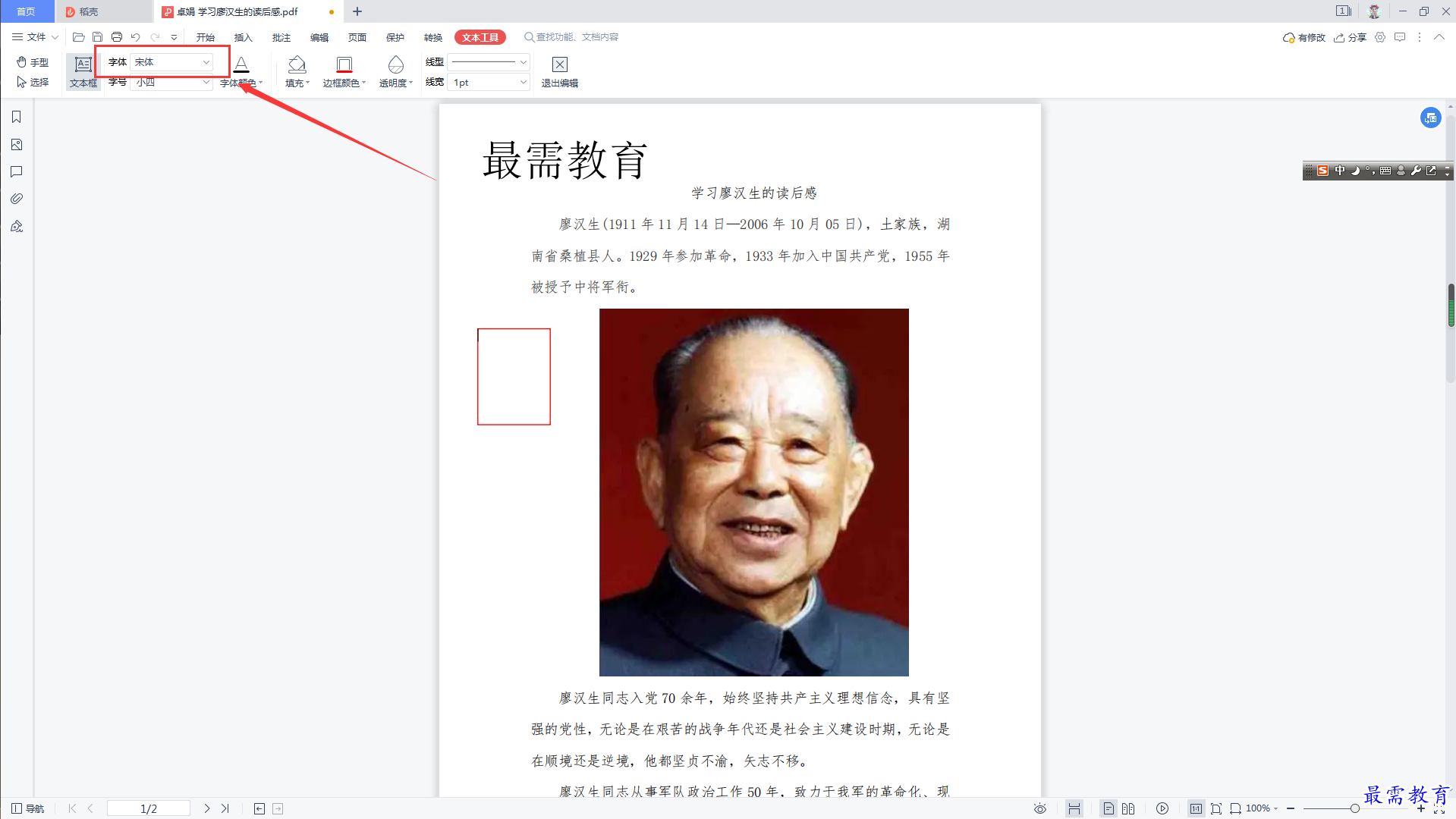Screen dimensions: 1456x819
Task: Click the 有修改 cloud status button
Action: click(1303, 37)
